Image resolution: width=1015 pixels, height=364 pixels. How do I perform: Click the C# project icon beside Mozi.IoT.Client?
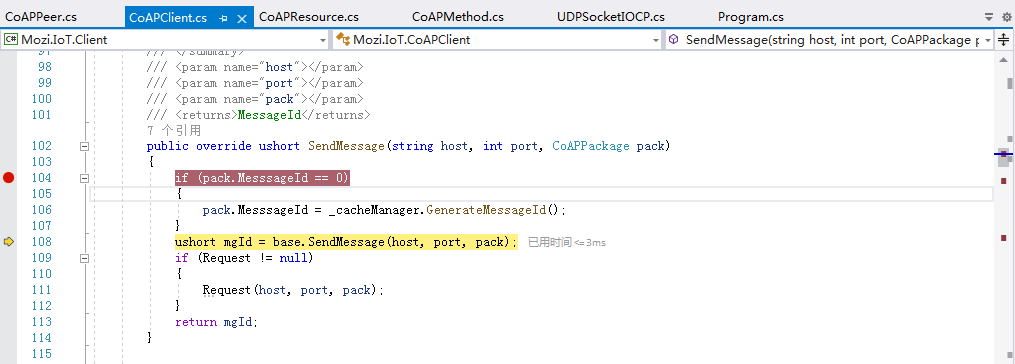click(x=11, y=40)
